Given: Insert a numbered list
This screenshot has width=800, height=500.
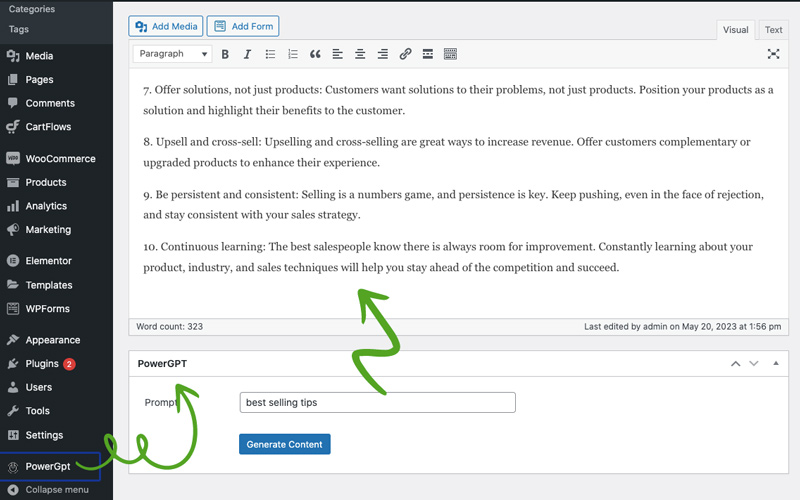Looking at the screenshot, I should click(293, 54).
